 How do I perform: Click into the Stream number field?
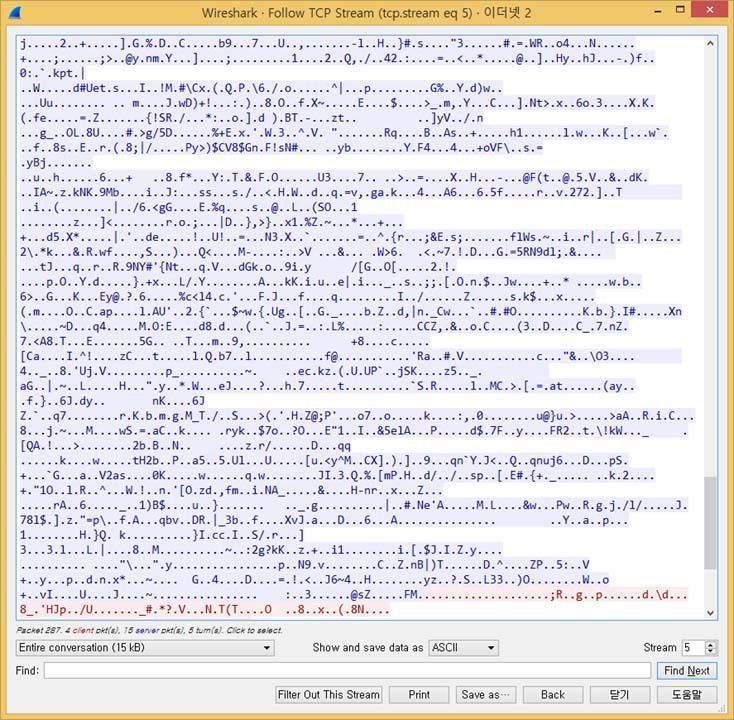pos(692,648)
